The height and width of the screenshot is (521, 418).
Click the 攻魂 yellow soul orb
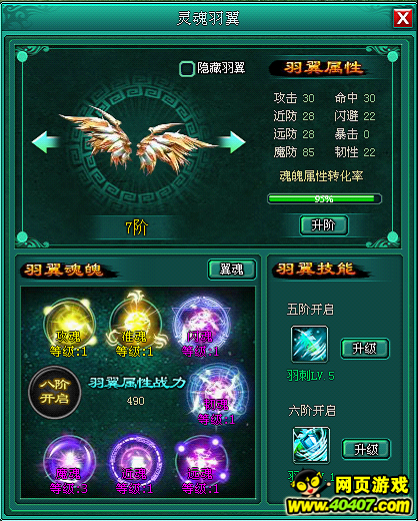69,324
